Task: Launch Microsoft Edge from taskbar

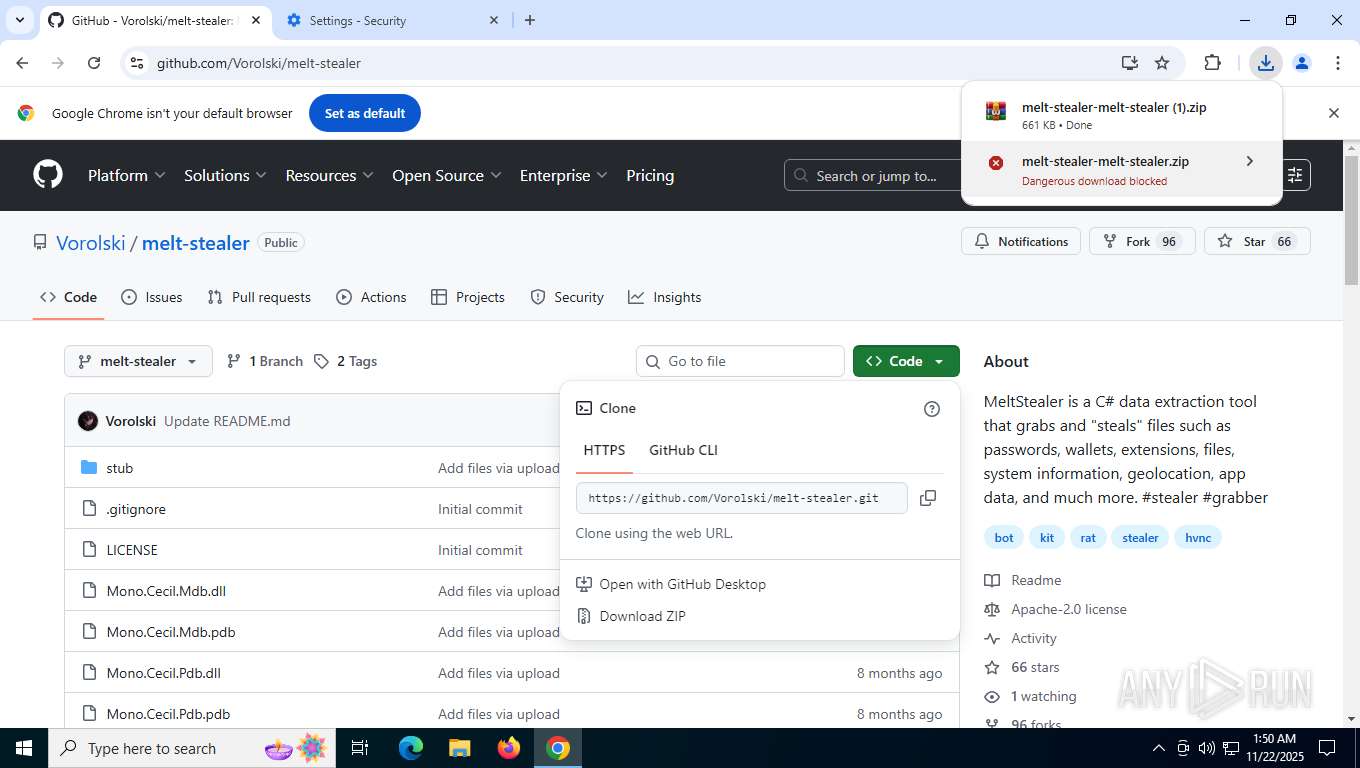Action: pyautogui.click(x=411, y=748)
